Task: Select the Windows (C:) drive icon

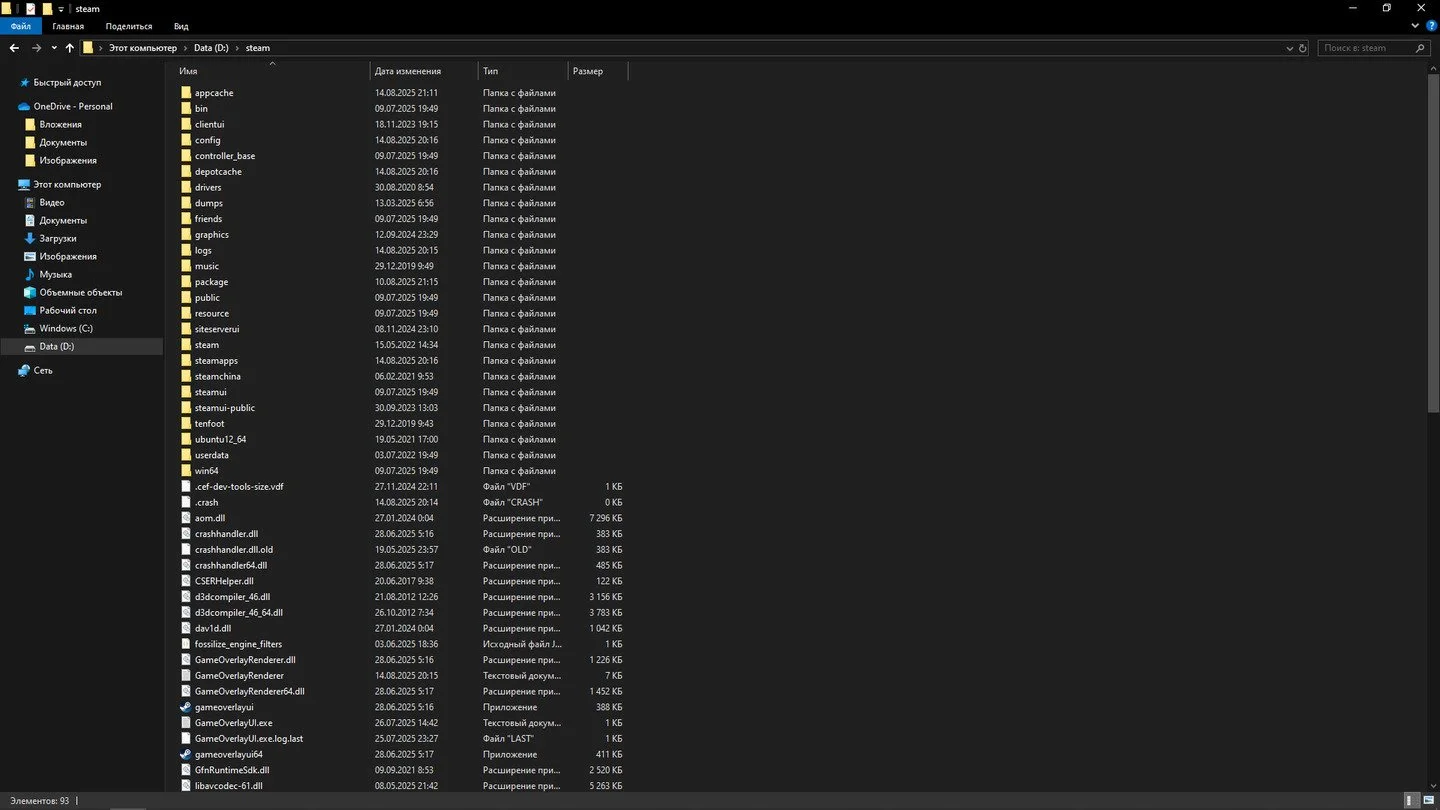Action: pyautogui.click(x=30, y=328)
